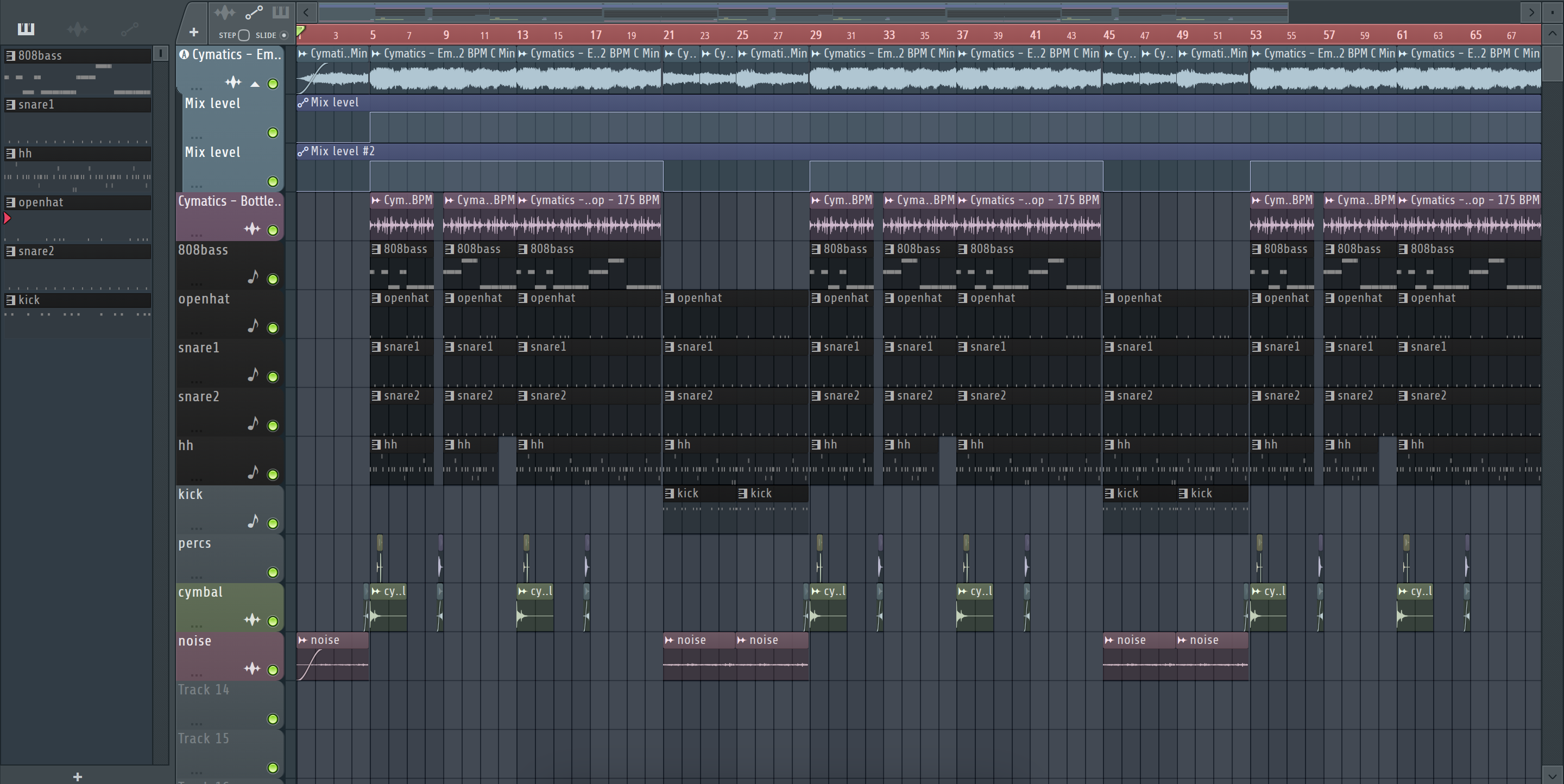Viewport: 1564px width, 784px height.
Task: Click the A icon on Cymatics - Em track
Action: point(184,55)
